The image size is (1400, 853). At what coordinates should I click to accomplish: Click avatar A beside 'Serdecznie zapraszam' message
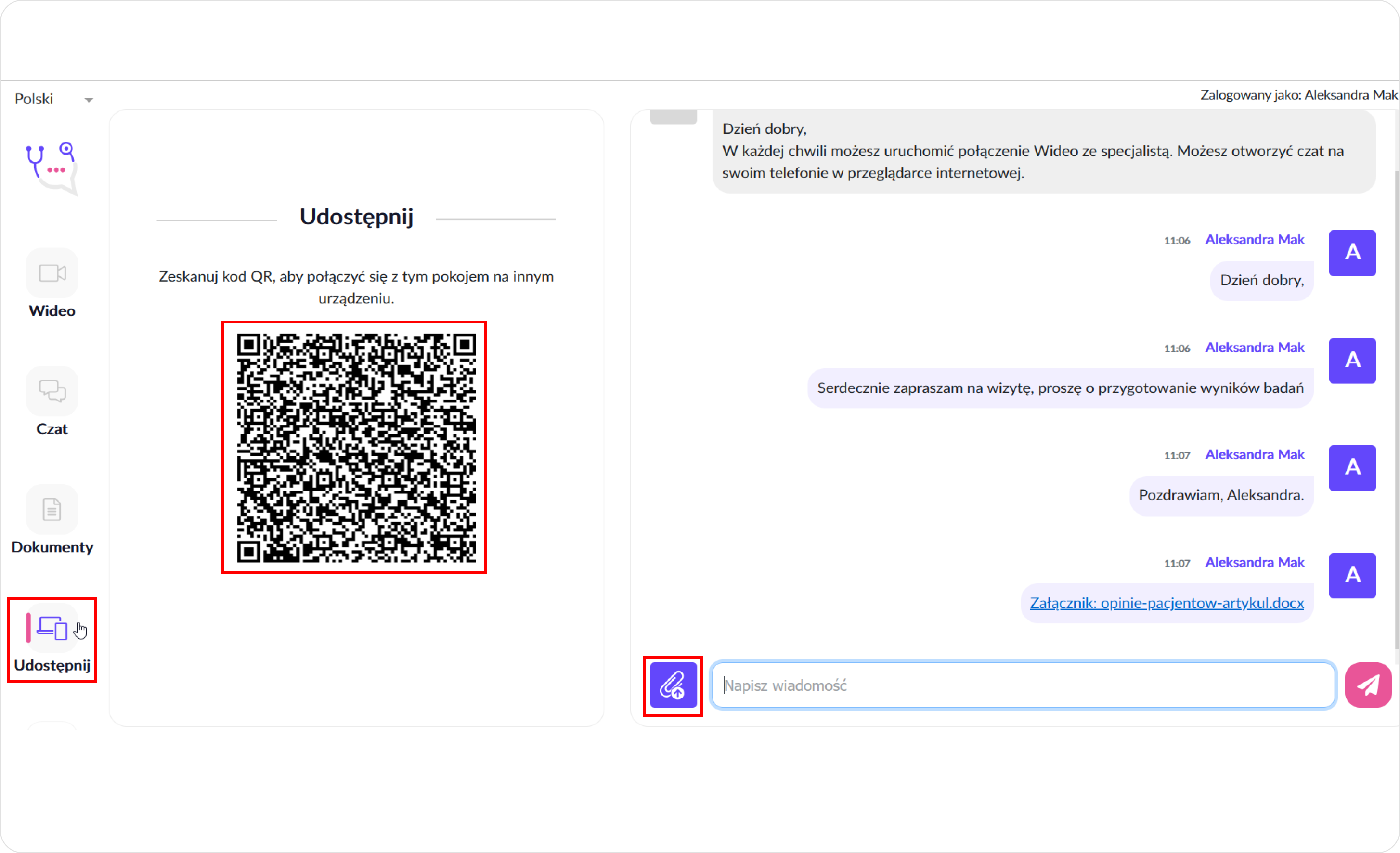[1352, 361]
